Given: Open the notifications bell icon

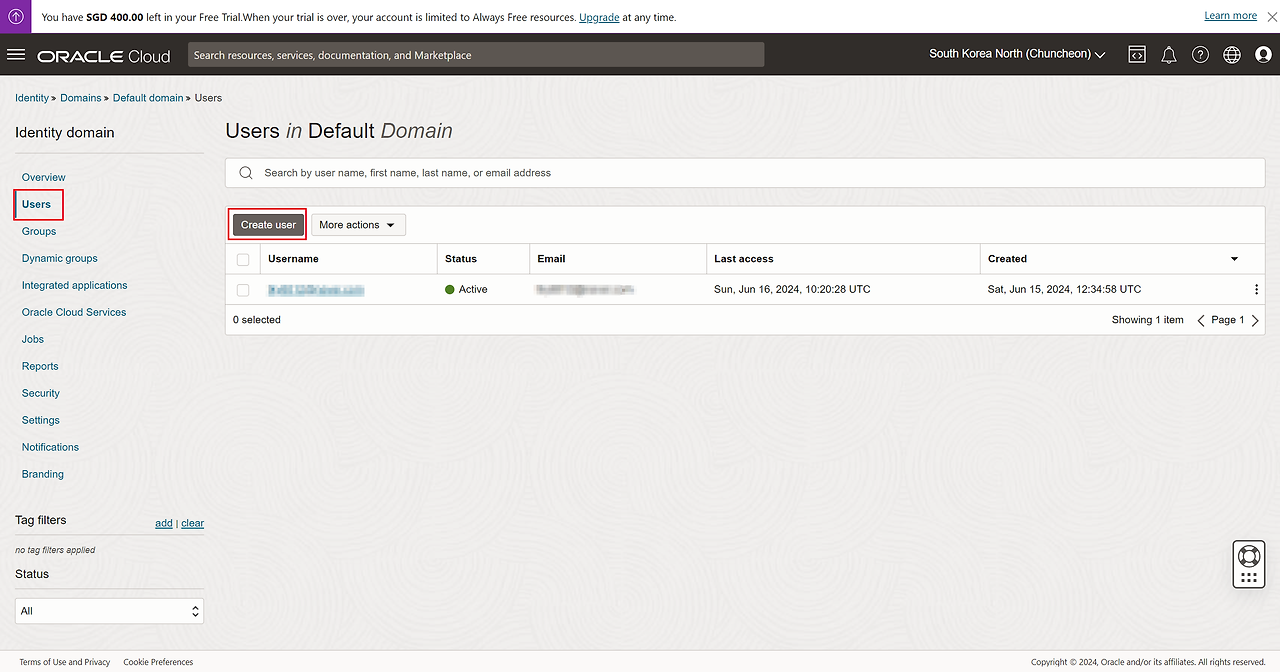Looking at the screenshot, I should pos(1168,55).
